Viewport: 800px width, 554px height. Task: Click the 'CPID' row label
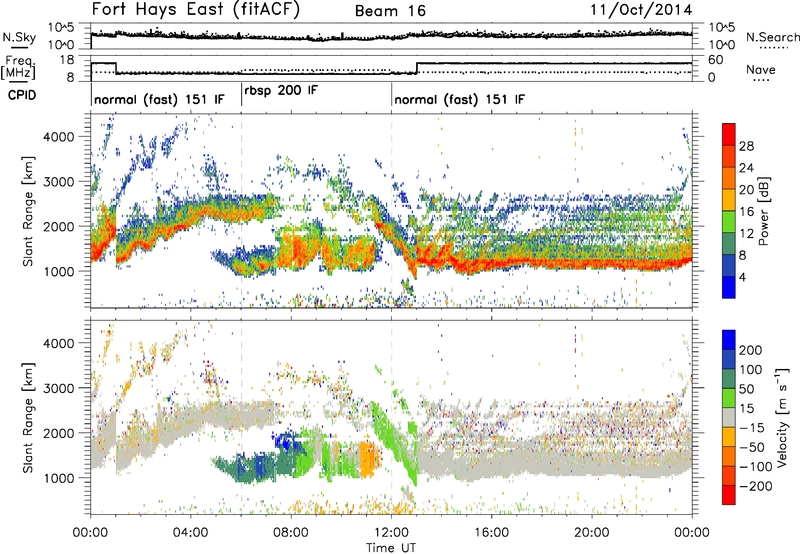[x=22, y=95]
